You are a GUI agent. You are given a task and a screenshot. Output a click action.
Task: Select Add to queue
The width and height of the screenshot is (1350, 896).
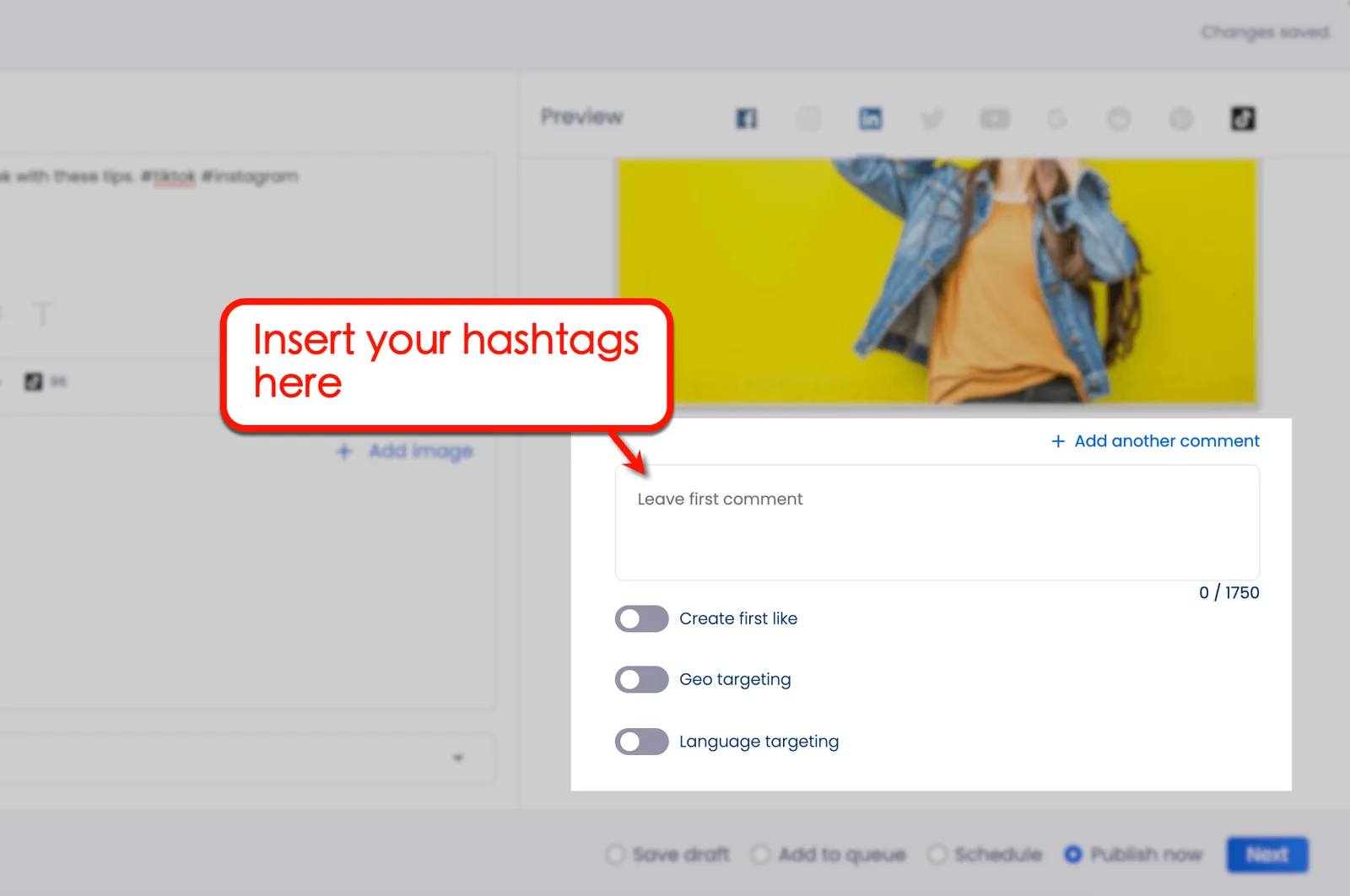(x=760, y=854)
